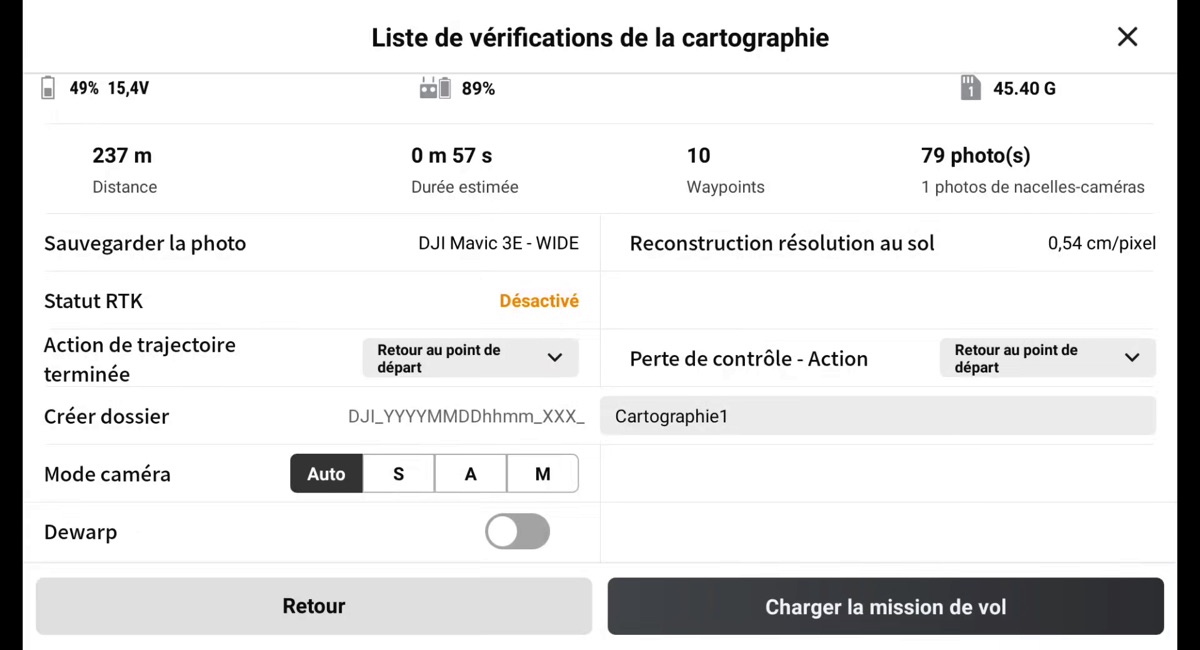This screenshot has width=1200, height=650.
Task: Click the drone battery icon showing 49%
Action: click(48, 88)
